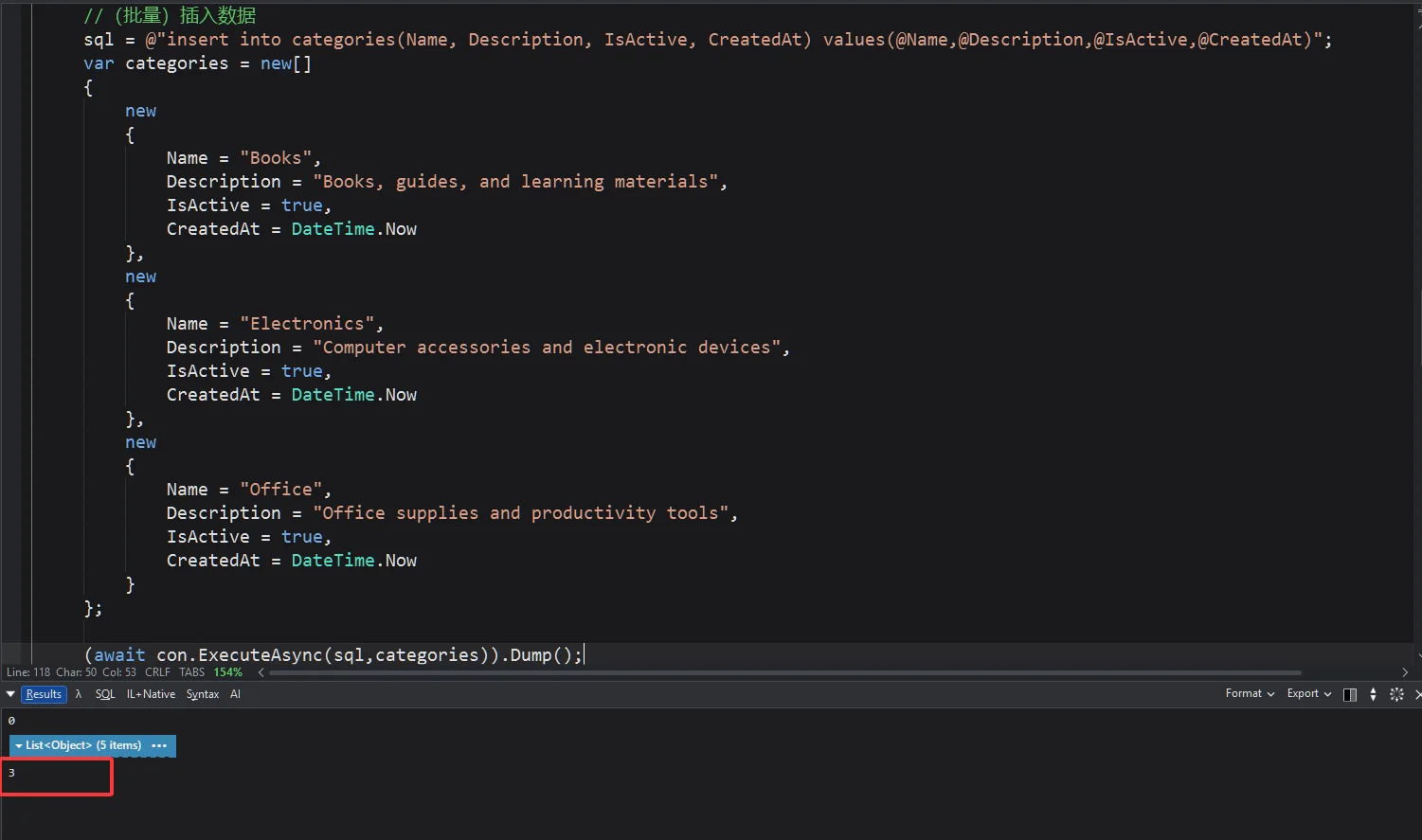Image resolution: width=1422 pixels, height=840 pixels.
Task: Click the result value 0 in output
Action: pyautogui.click(x=11, y=721)
